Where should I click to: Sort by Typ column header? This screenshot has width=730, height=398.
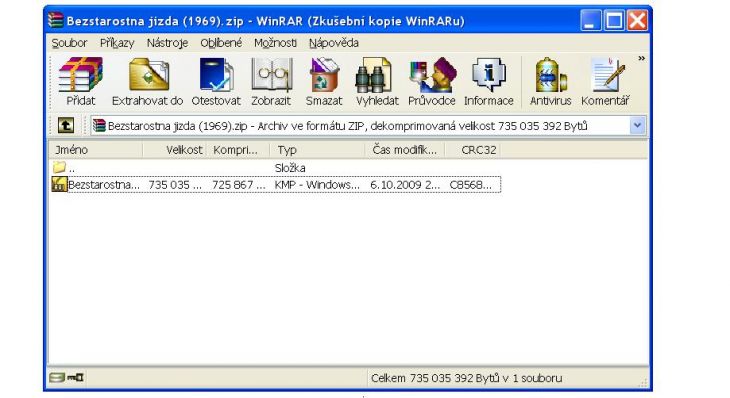coord(317,150)
